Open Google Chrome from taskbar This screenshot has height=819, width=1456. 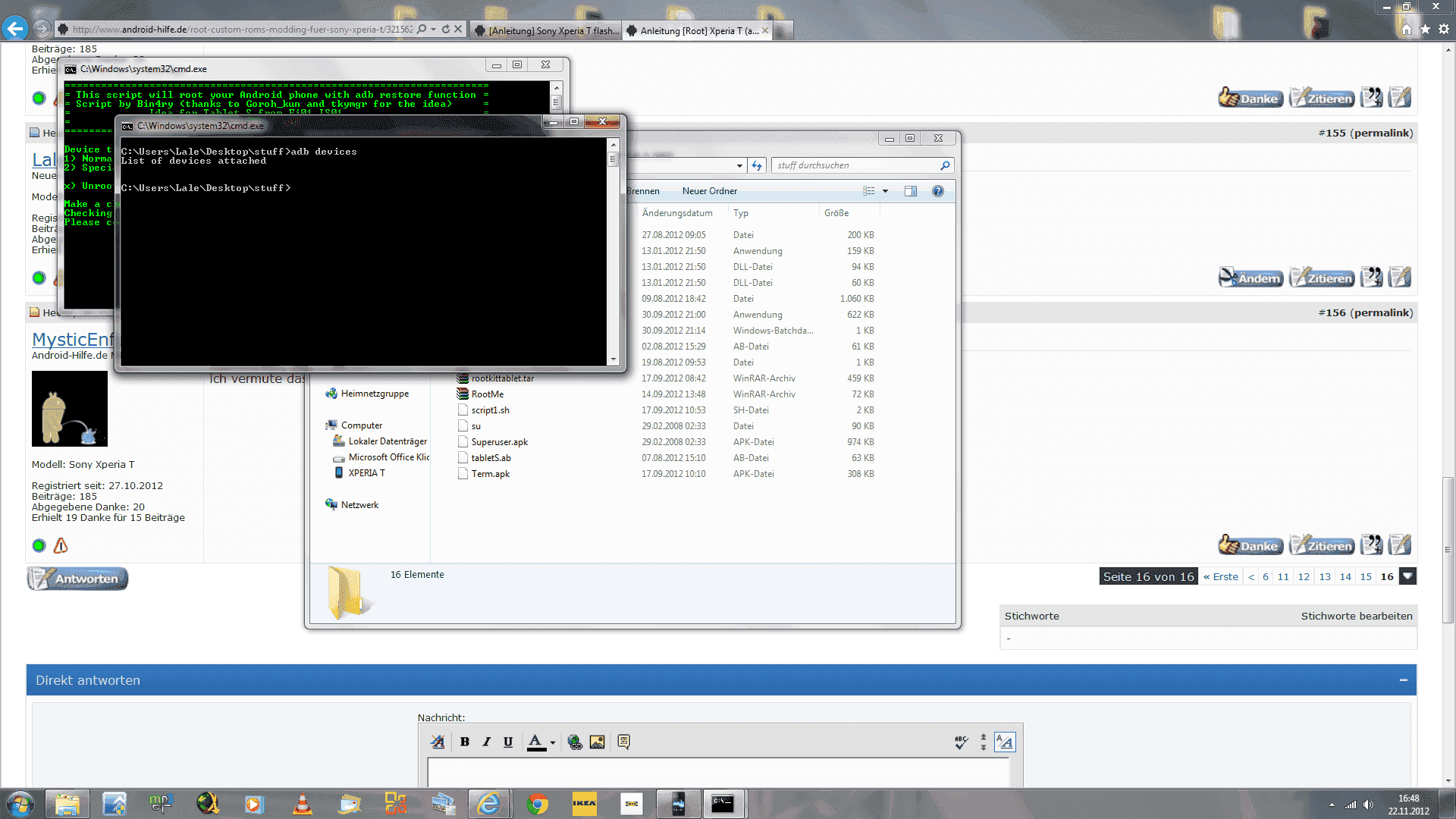coord(538,803)
